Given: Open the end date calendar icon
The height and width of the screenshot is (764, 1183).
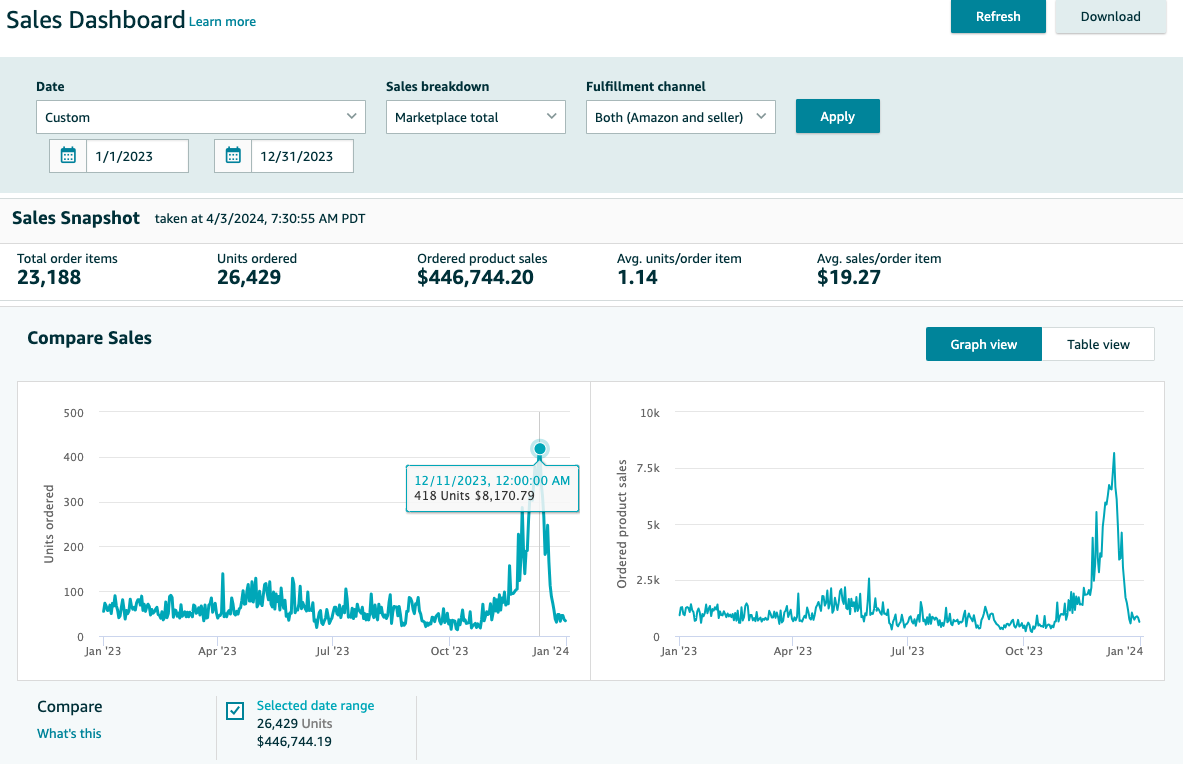Looking at the screenshot, I should click(x=233, y=156).
